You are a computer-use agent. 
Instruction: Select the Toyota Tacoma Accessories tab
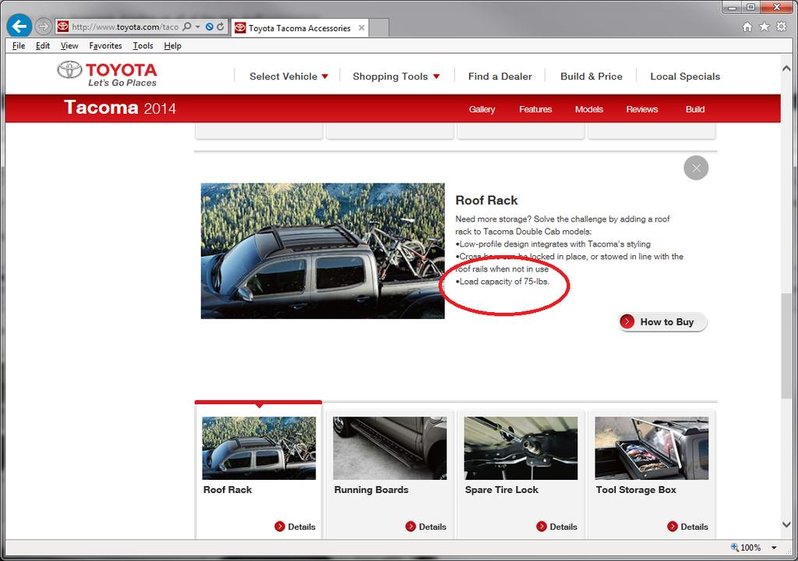[x=299, y=28]
